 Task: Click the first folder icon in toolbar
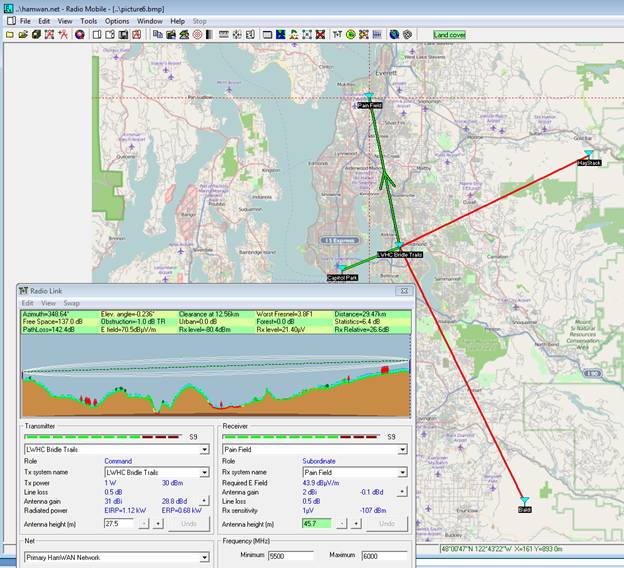click(x=9, y=34)
